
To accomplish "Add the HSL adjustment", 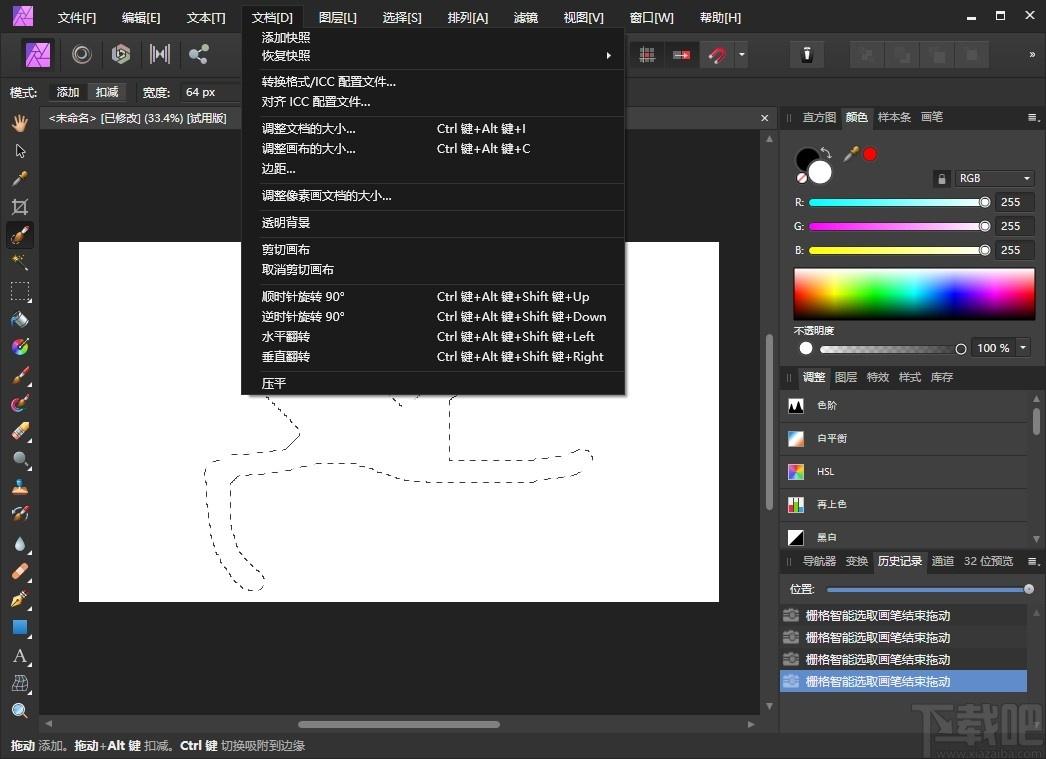I will 905,472.
